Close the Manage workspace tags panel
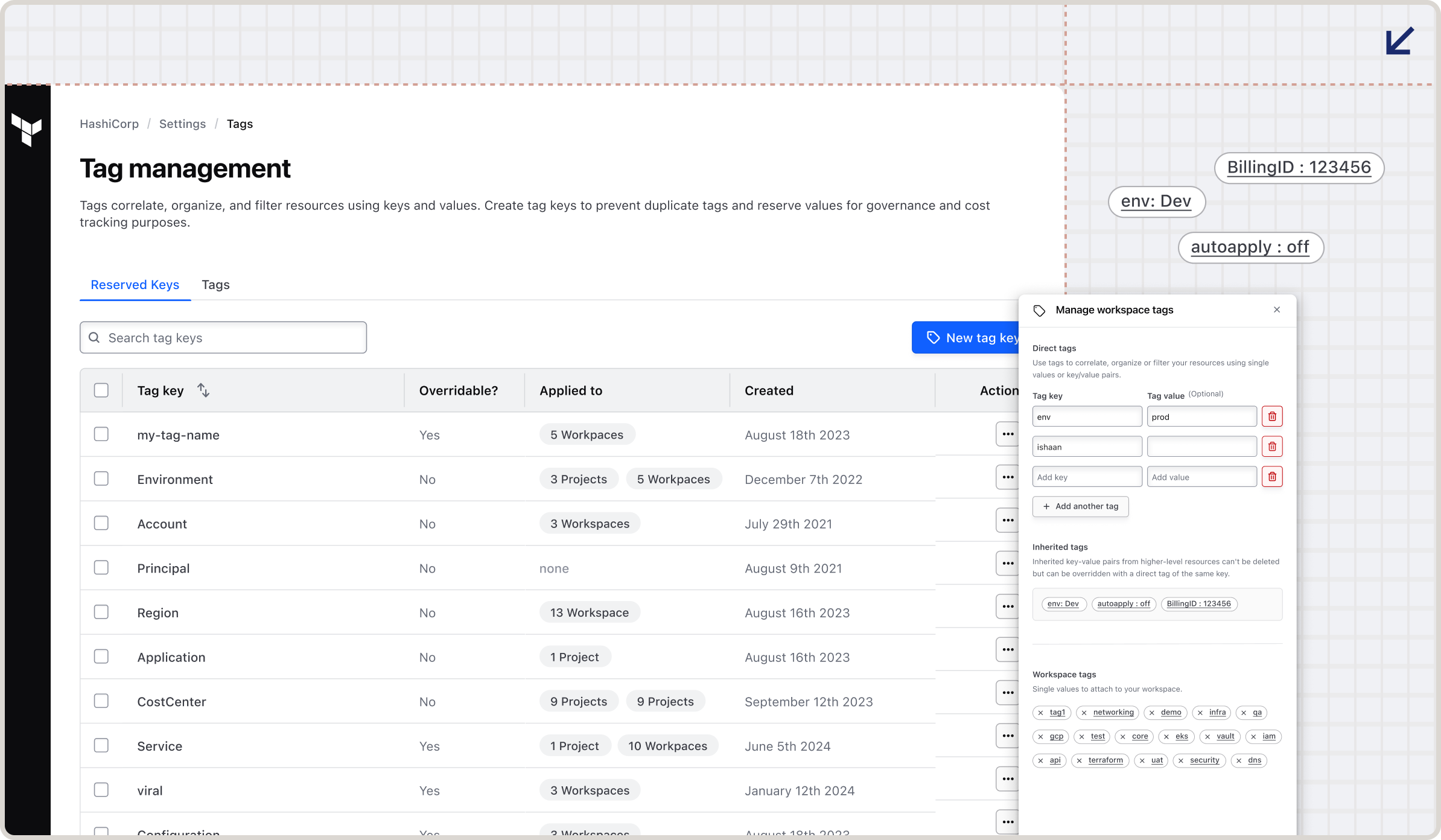 (x=1277, y=310)
